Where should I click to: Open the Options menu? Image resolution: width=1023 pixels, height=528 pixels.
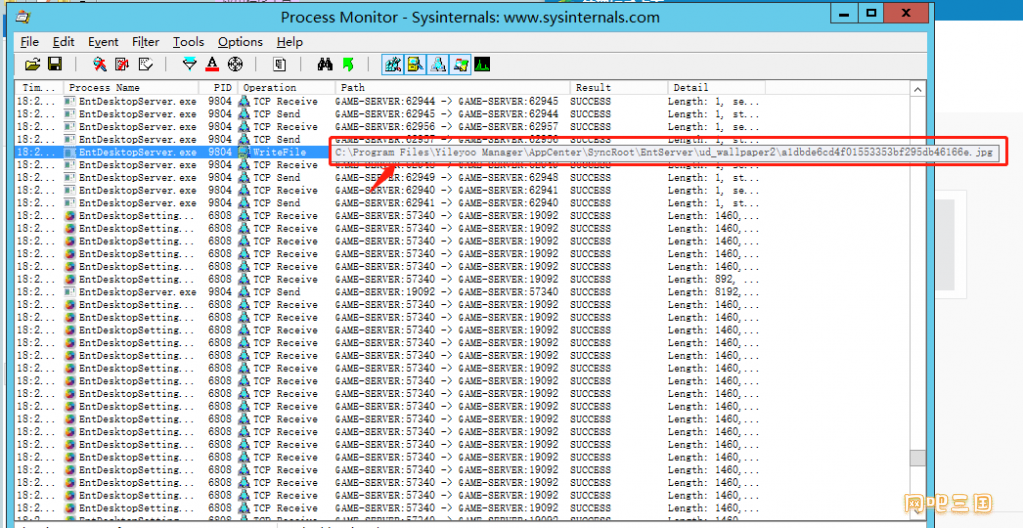point(240,42)
